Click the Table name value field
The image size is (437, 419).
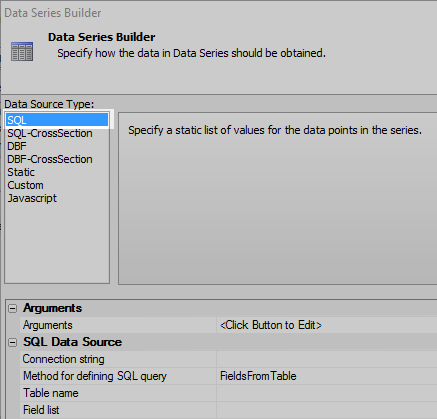click(327, 393)
